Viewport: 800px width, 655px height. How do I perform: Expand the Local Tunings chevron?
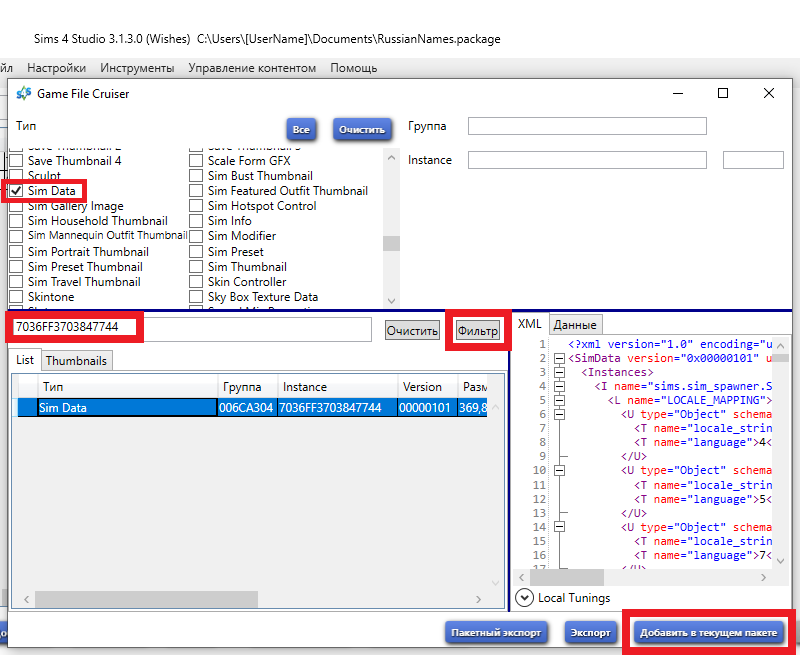[x=524, y=597]
